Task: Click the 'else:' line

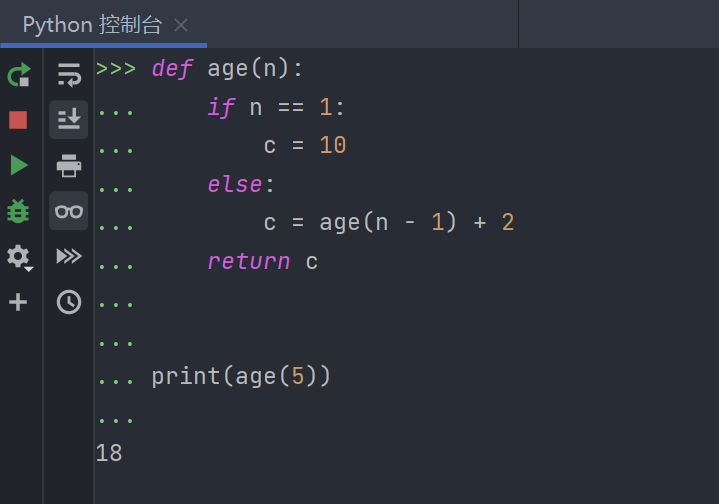Action: (x=241, y=184)
